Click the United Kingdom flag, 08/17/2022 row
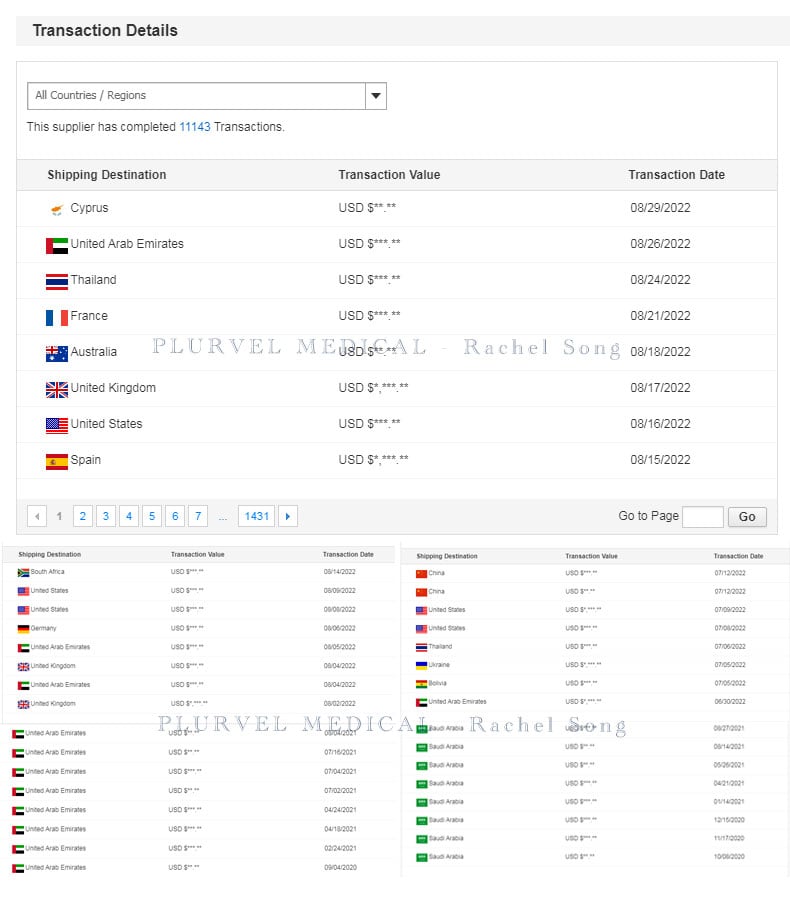This screenshot has width=790, height=906. click(x=57, y=390)
